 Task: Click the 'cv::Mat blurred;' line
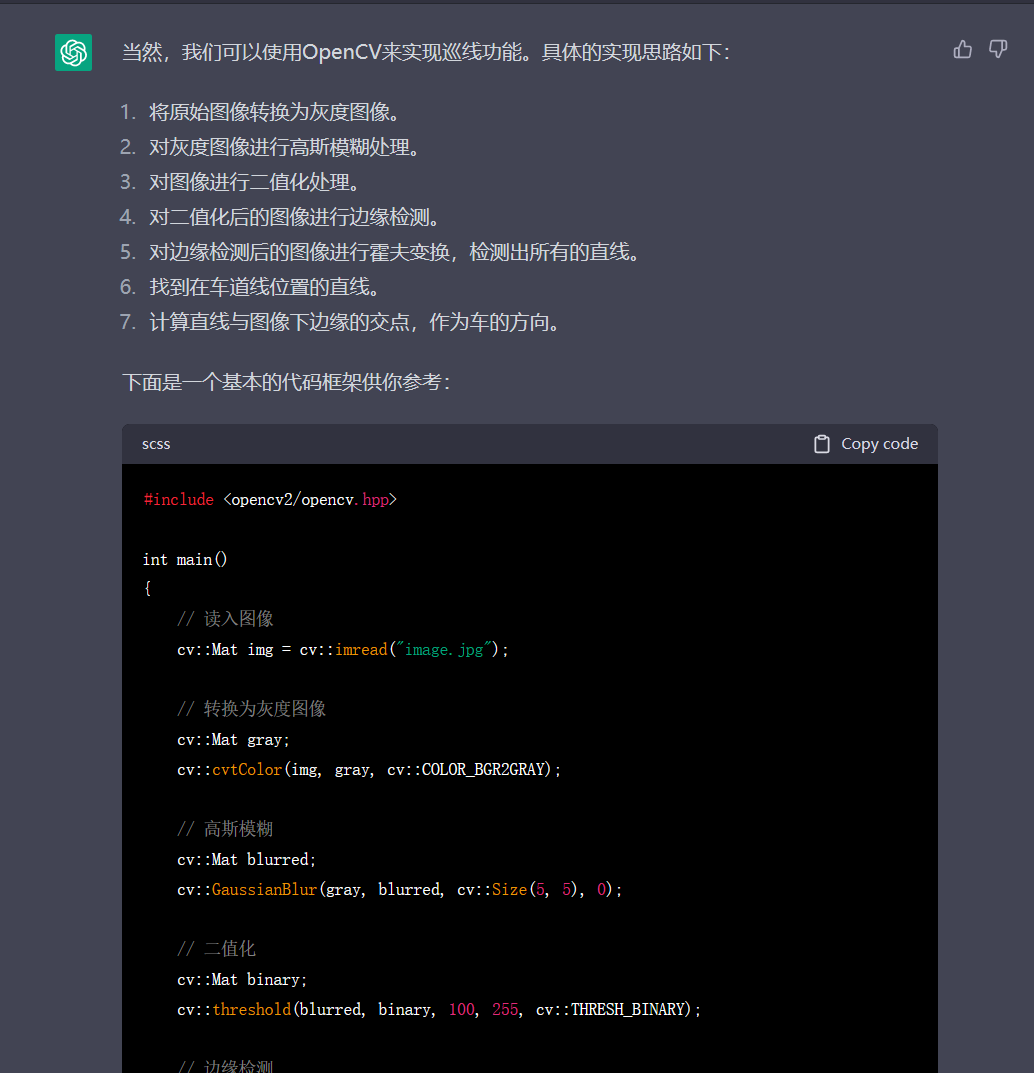tap(246, 859)
